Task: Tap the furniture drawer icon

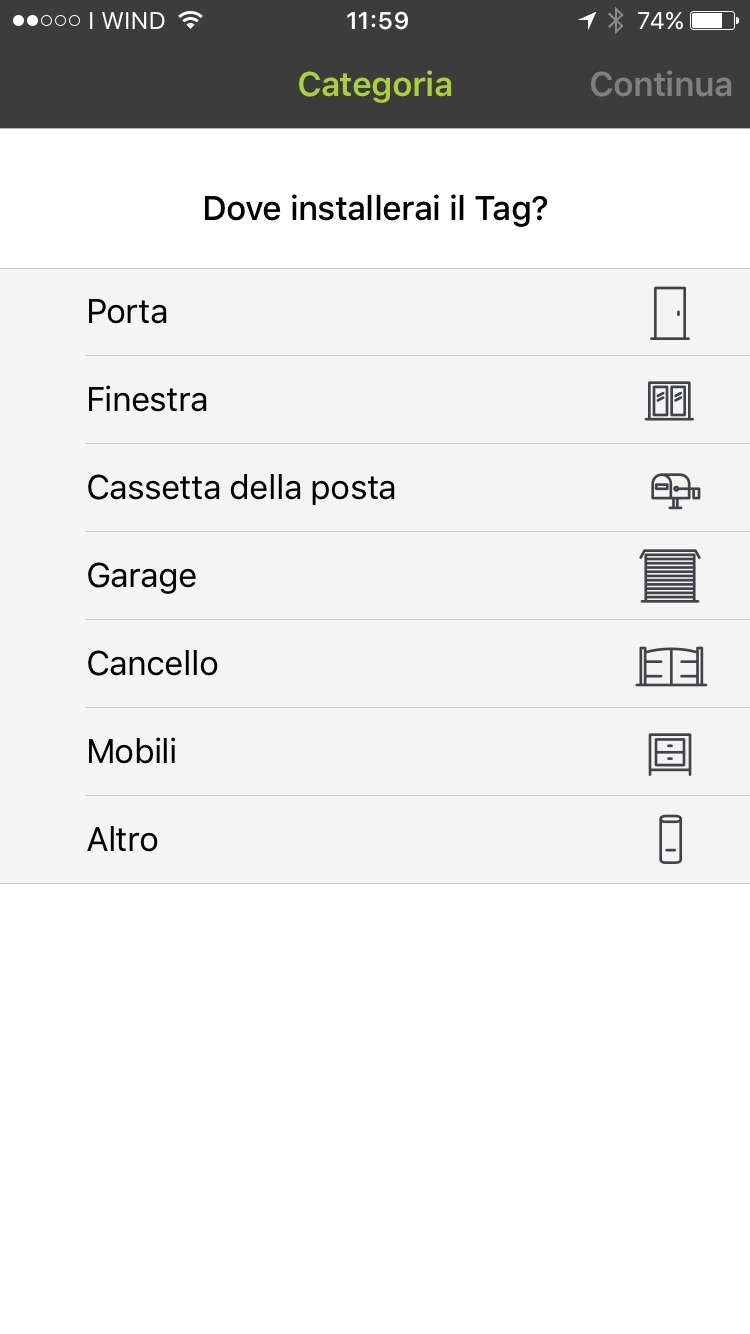Action: pyautogui.click(x=669, y=753)
